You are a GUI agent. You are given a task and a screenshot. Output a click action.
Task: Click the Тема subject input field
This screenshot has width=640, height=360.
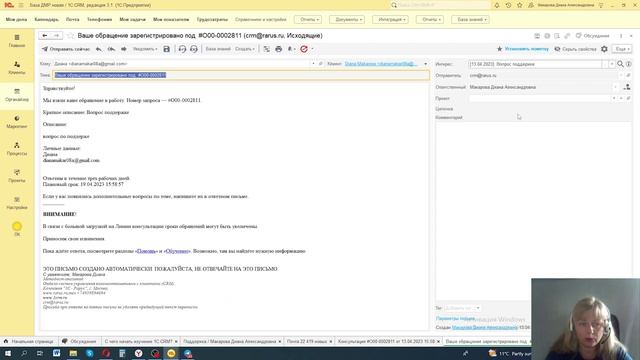[x=241, y=75]
